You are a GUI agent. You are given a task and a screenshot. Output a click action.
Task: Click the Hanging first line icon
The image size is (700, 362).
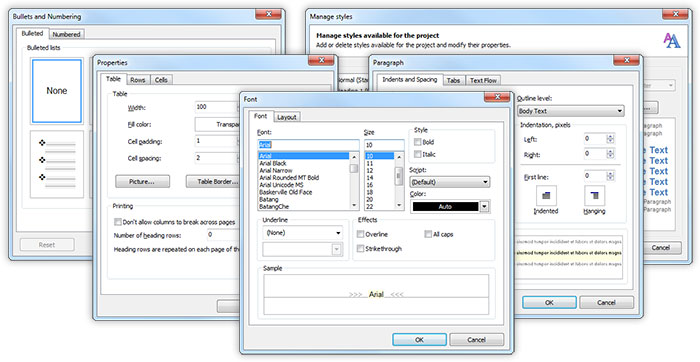click(594, 196)
